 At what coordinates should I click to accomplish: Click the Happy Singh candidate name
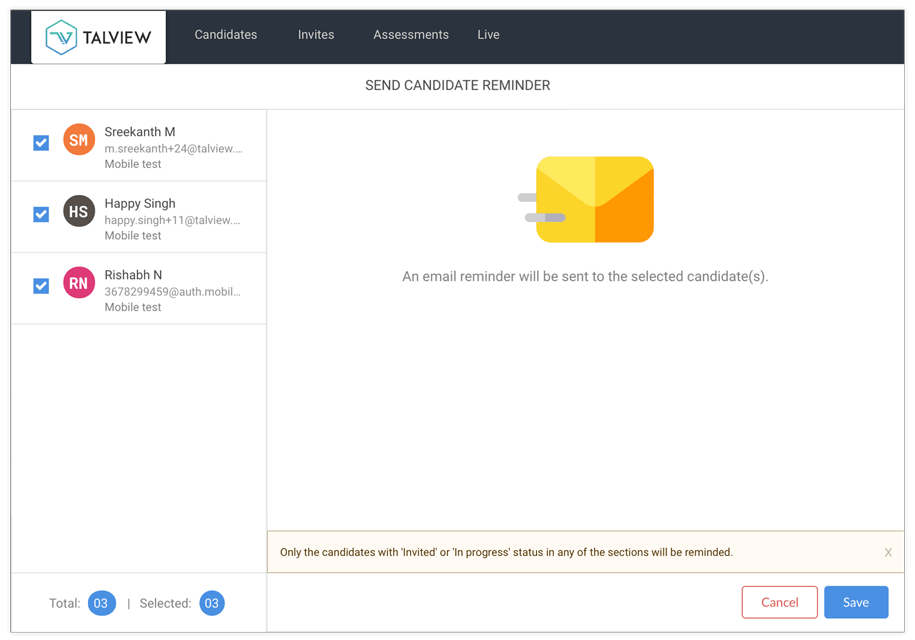[140, 203]
